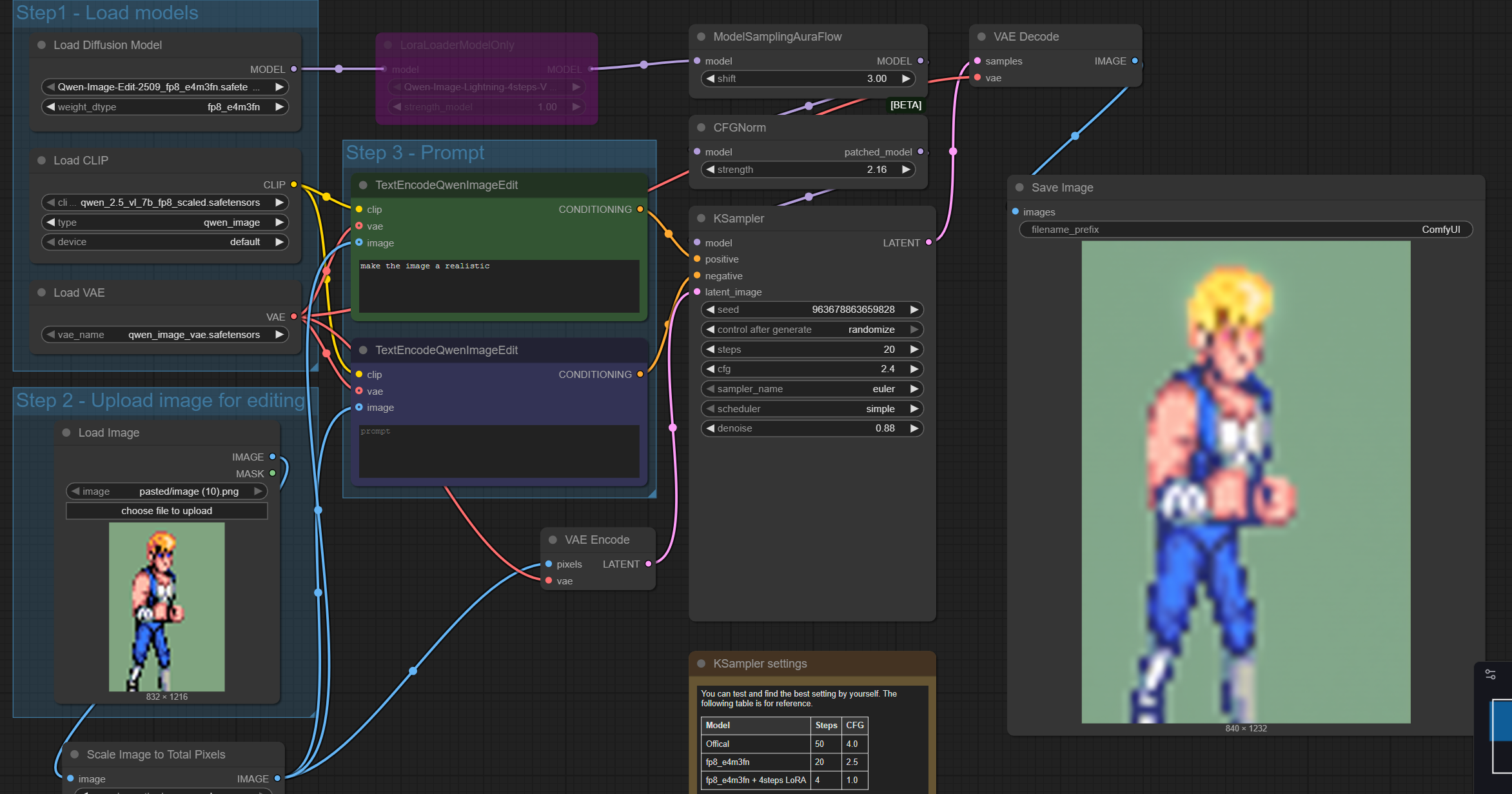Increase the denoise value with right arrow
This screenshot has width=1512, height=794.
(x=914, y=428)
